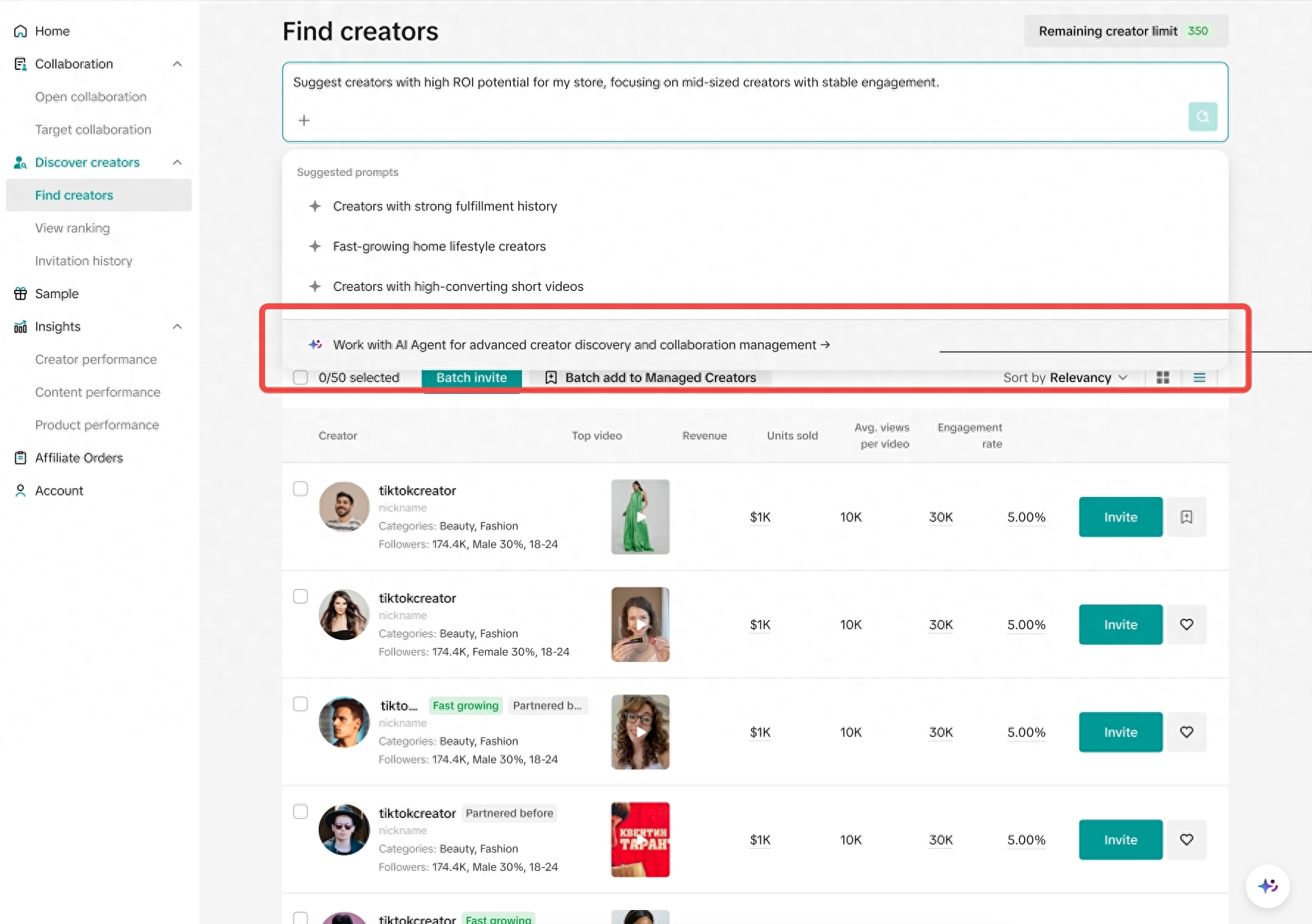Select prompt Fast-growing home lifestyle creators
This screenshot has height=924, width=1312.
(440, 247)
